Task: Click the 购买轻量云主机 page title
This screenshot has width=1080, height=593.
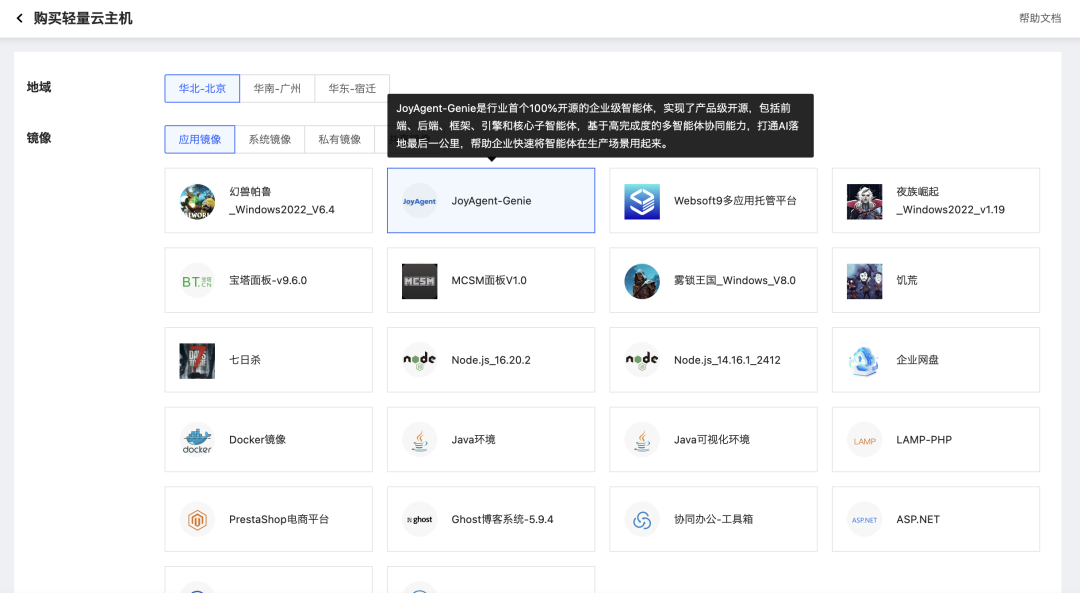Action: [83, 19]
